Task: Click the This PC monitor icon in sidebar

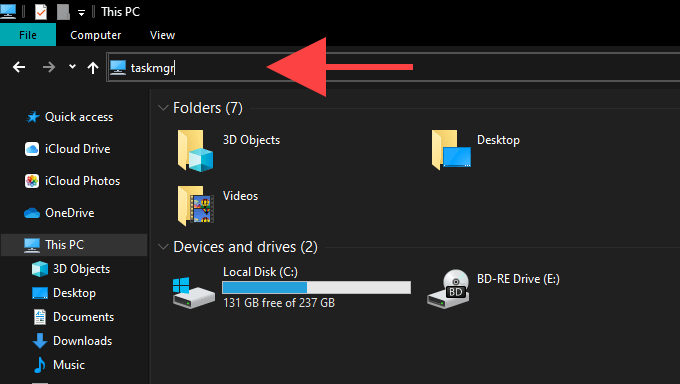Action: click(32, 245)
